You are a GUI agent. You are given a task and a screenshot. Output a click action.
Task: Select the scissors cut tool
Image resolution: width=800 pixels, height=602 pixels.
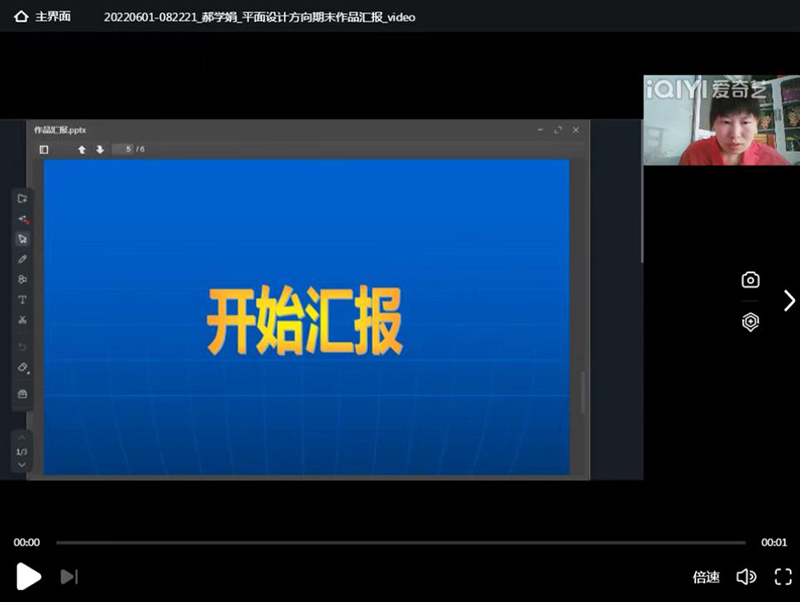[x=23, y=320]
